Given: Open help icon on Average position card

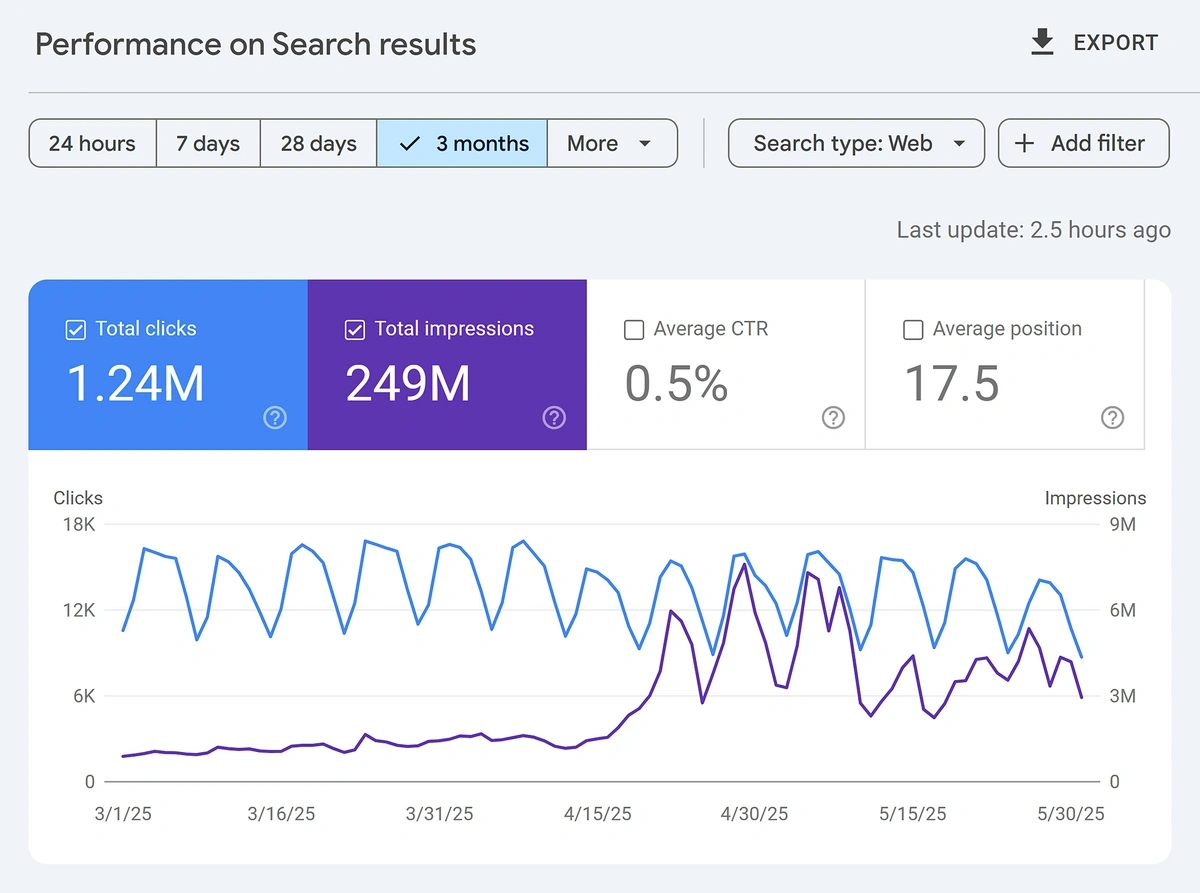Looking at the screenshot, I should [x=1112, y=418].
